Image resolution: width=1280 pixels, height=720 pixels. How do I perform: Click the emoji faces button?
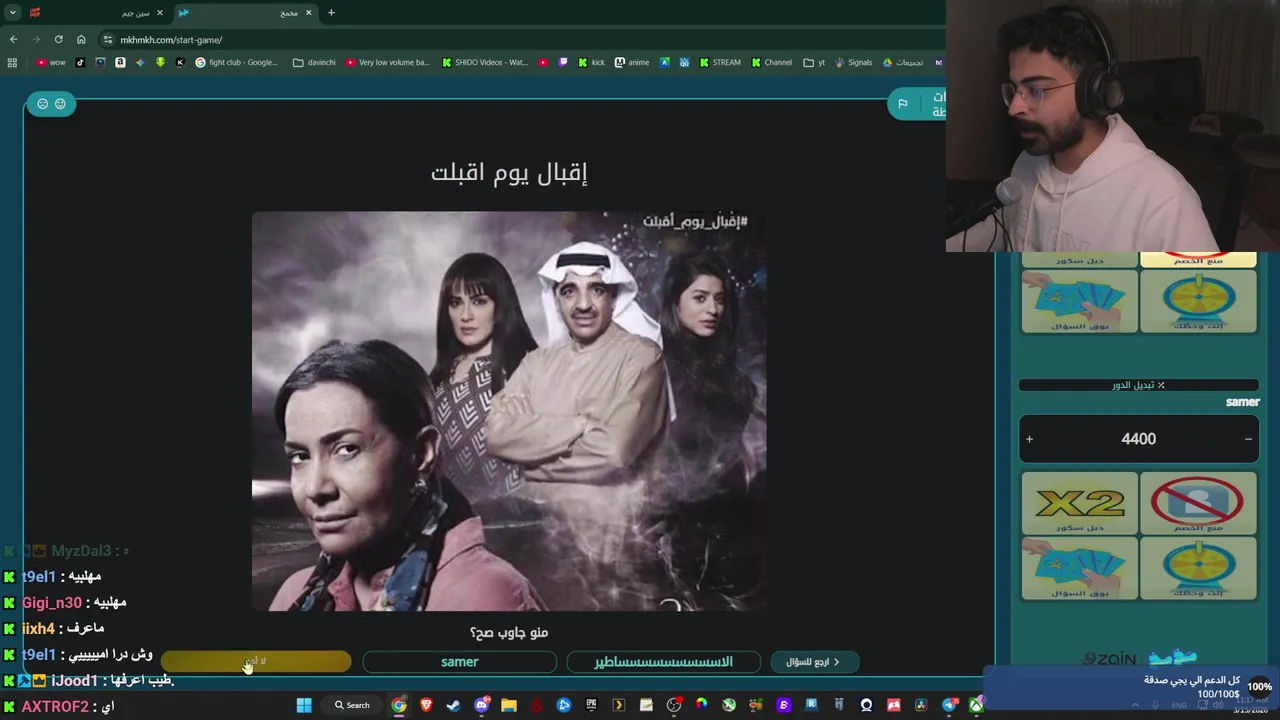coord(51,103)
